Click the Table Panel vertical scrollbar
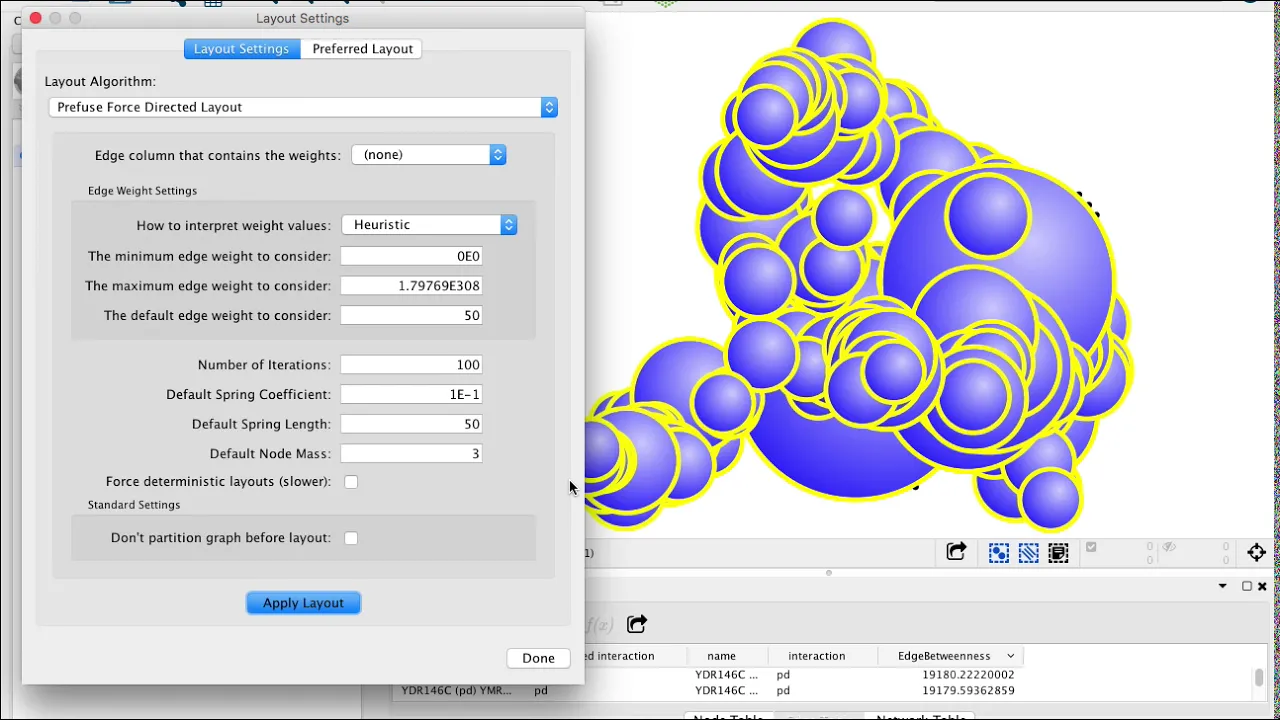 tap(1258, 679)
